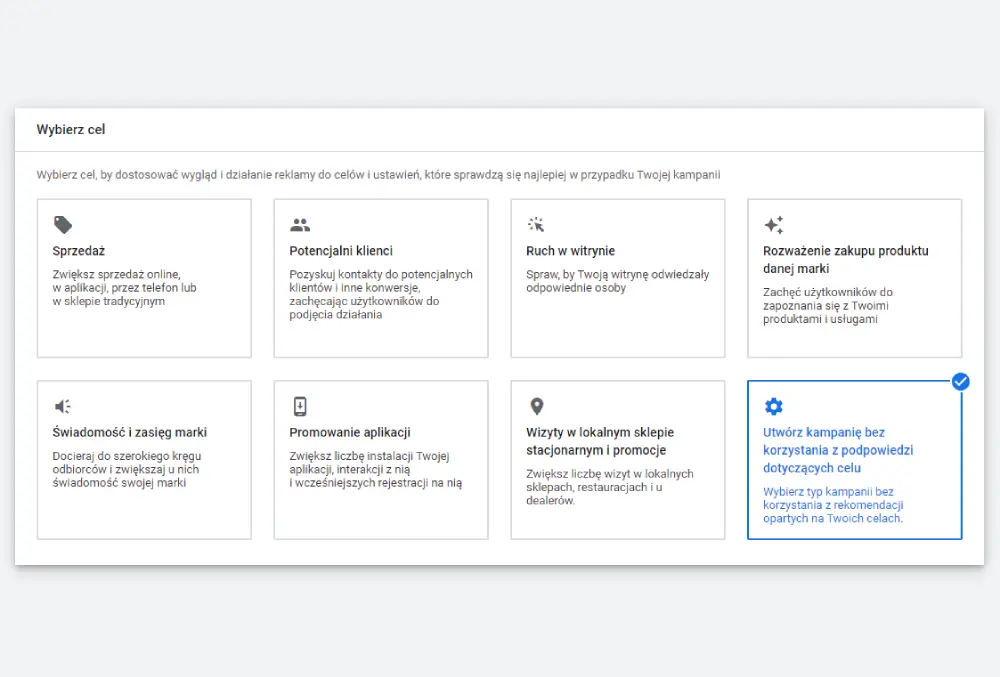
Task: Click the people icon for Potencjalni klienci
Action: pos(300,225)
